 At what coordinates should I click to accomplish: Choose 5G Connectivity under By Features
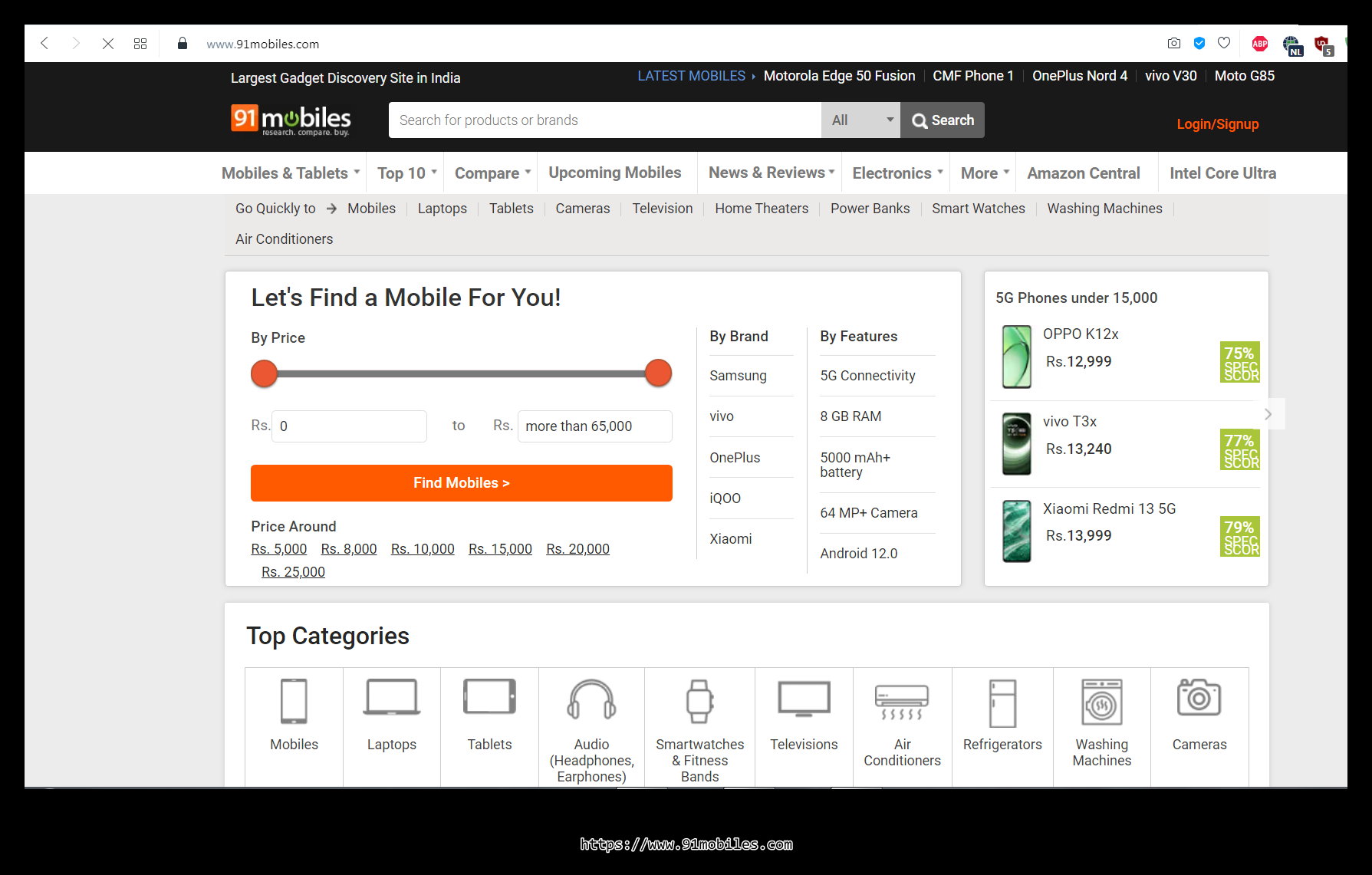(867, 376)
